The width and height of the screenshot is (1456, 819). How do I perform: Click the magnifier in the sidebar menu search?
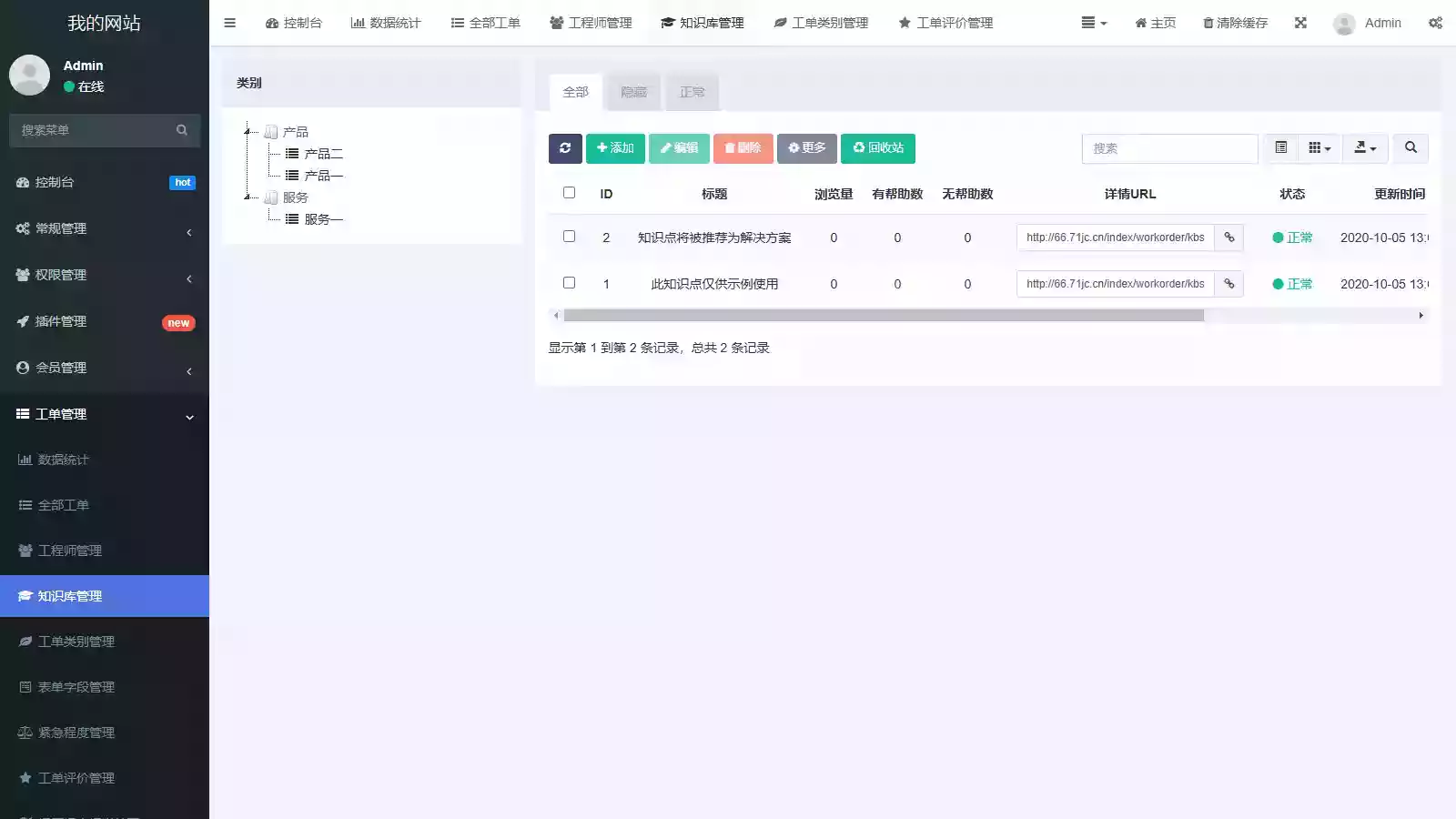pos(181,130)
